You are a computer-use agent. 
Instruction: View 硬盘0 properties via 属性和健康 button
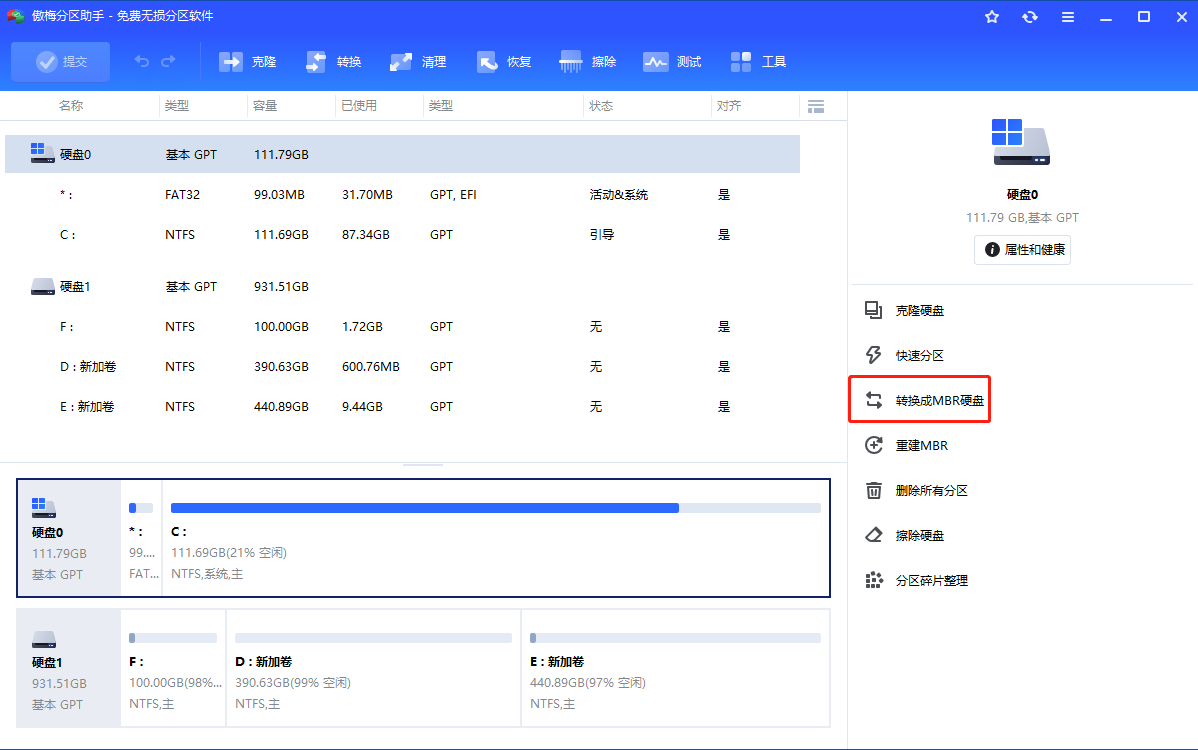(1022, 250)
